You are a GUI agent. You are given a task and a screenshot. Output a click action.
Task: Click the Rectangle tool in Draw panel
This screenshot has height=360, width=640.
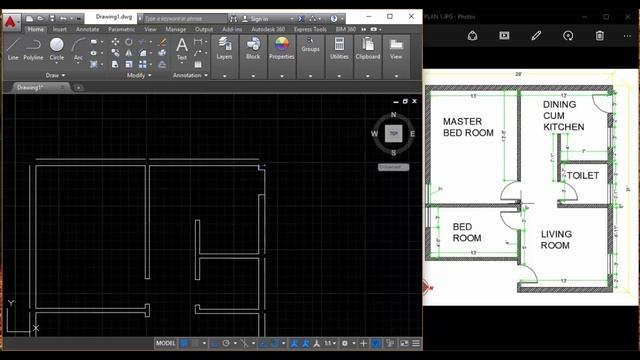(x=94, y=42)
